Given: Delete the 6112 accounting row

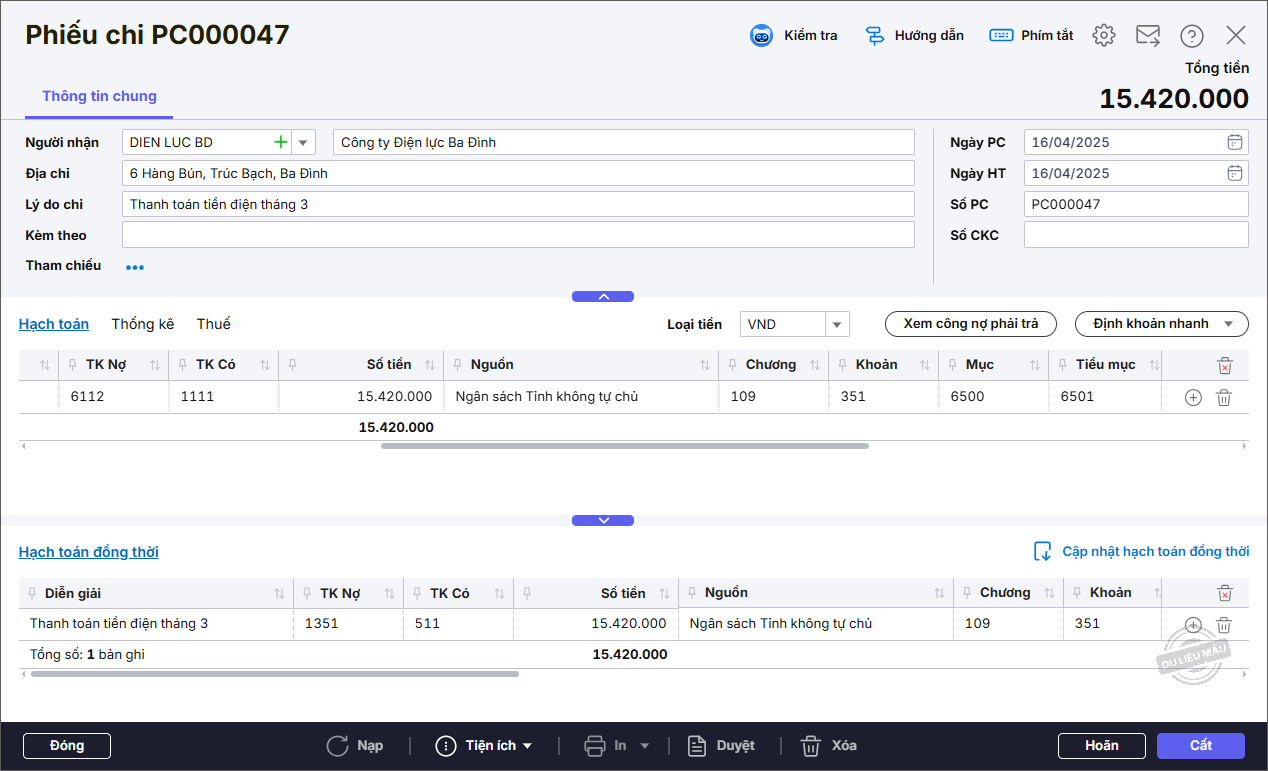Looking at the screenshot, I should pos(1223,397).
